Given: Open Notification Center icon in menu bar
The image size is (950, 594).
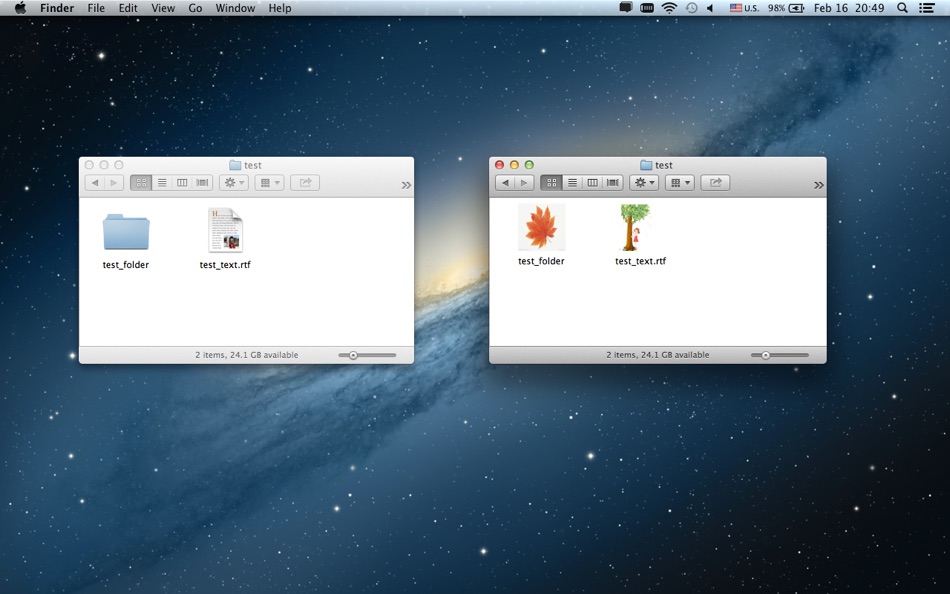Looking at the screenshot, I should coord(926,8).
